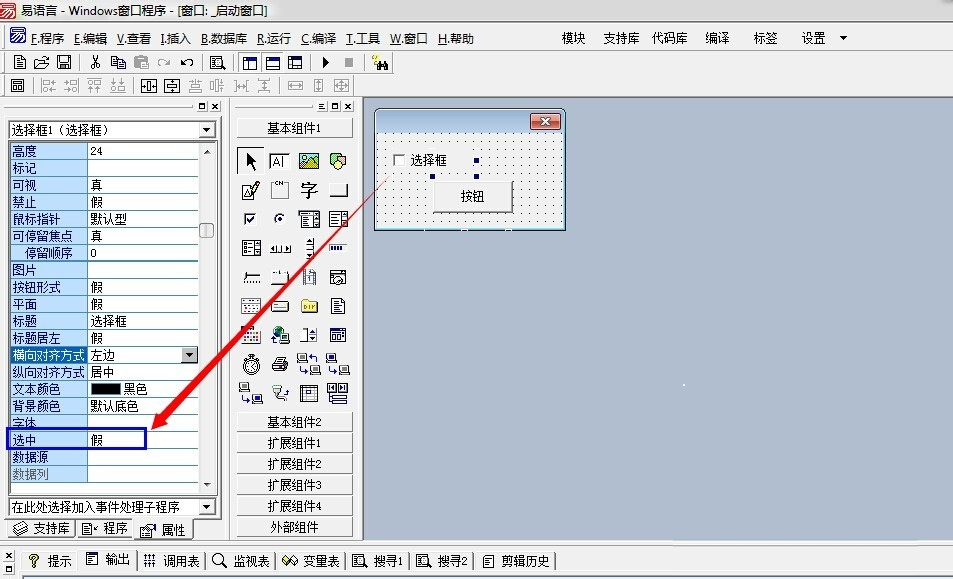Toggle the 可停留焦点 property value 真
Image resolution: width=953 pixels, height=579 pixels.
[x=143, y=236]
